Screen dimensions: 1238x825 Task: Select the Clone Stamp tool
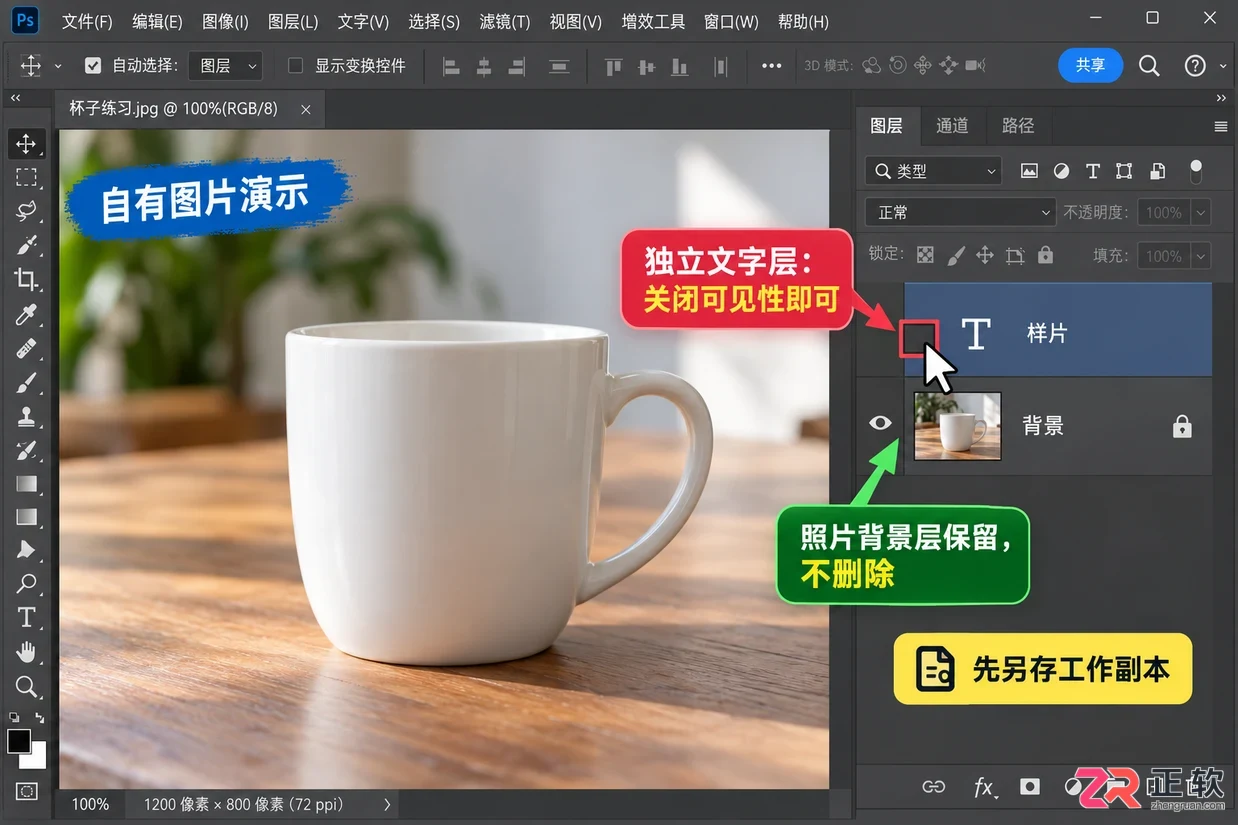(x=26, y=417)
